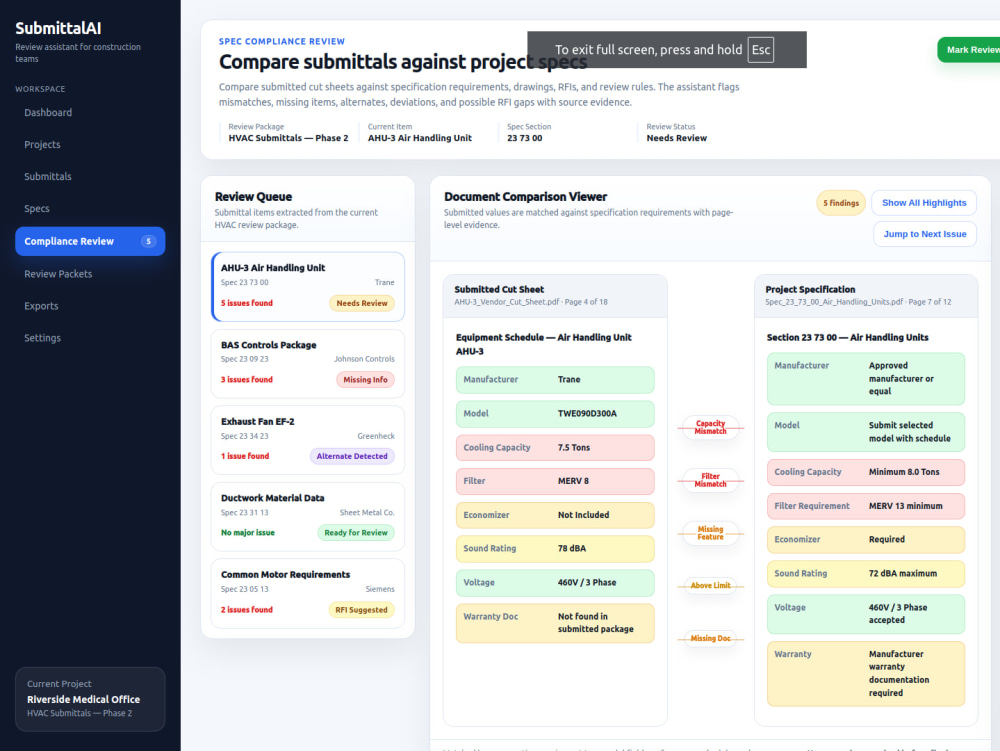Click Filter MERV 8 row
Screen dimensions: 1000x751
[x=555, y=481]
